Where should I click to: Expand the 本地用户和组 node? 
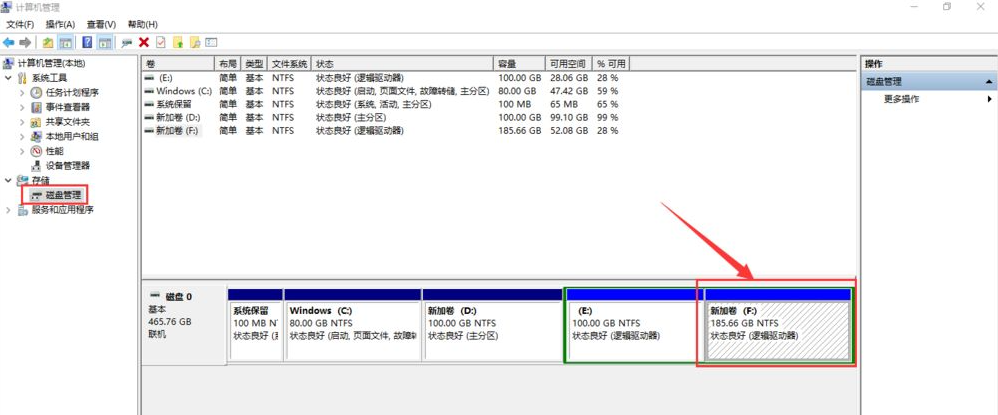[22, 136]
